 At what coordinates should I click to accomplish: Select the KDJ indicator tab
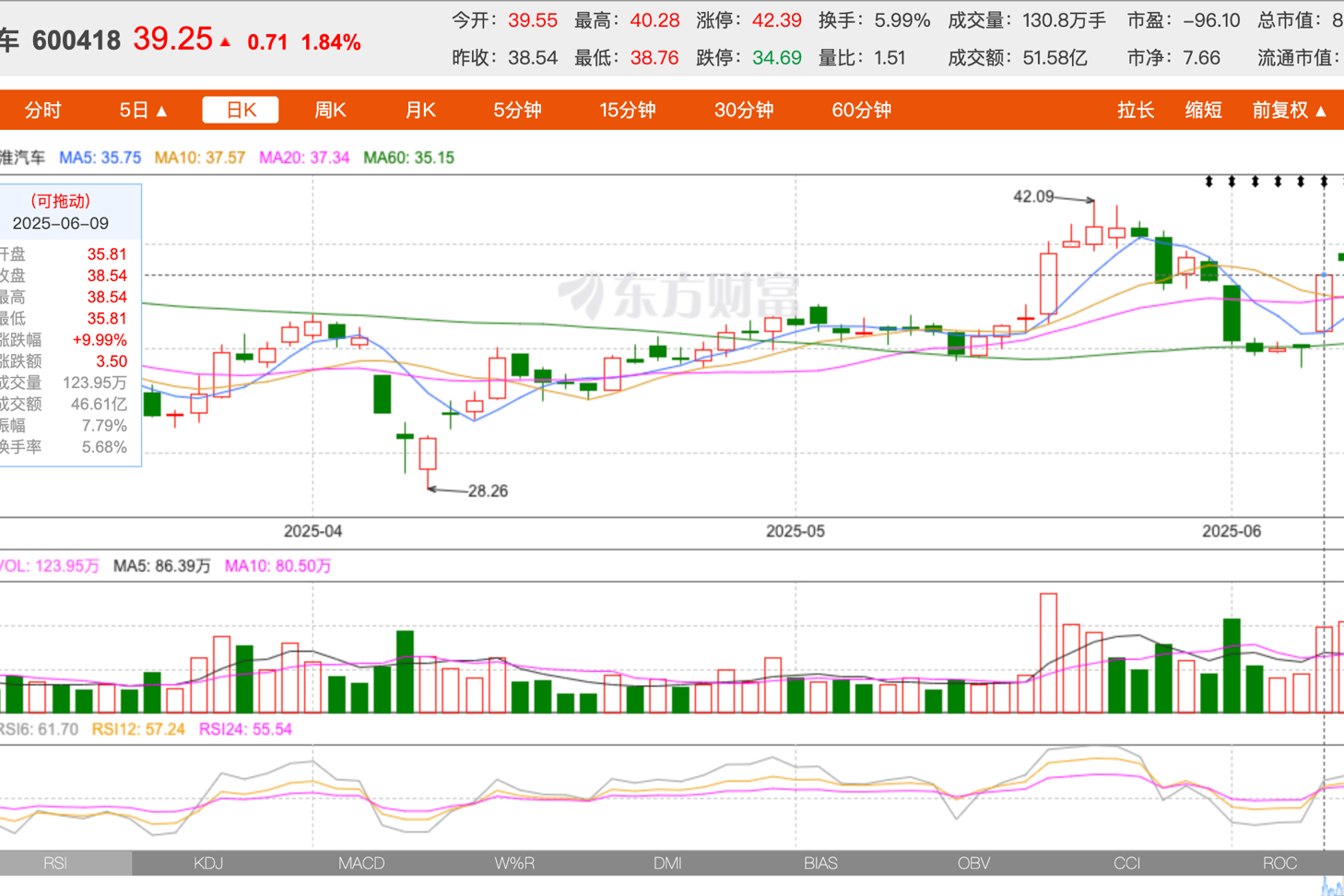coord(208,864)
